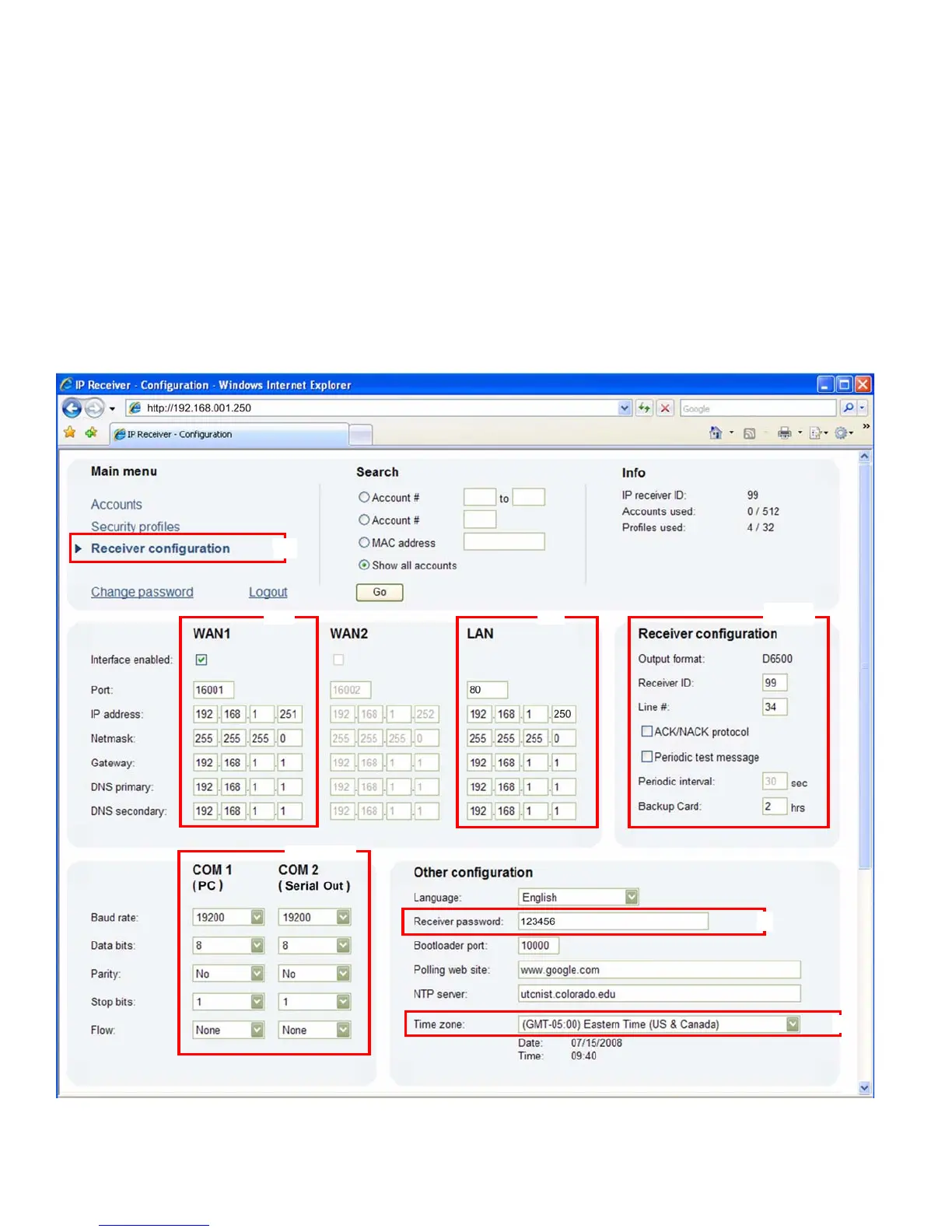Open recent pages dropdown arrow
952x1232 pixels.
112,408
